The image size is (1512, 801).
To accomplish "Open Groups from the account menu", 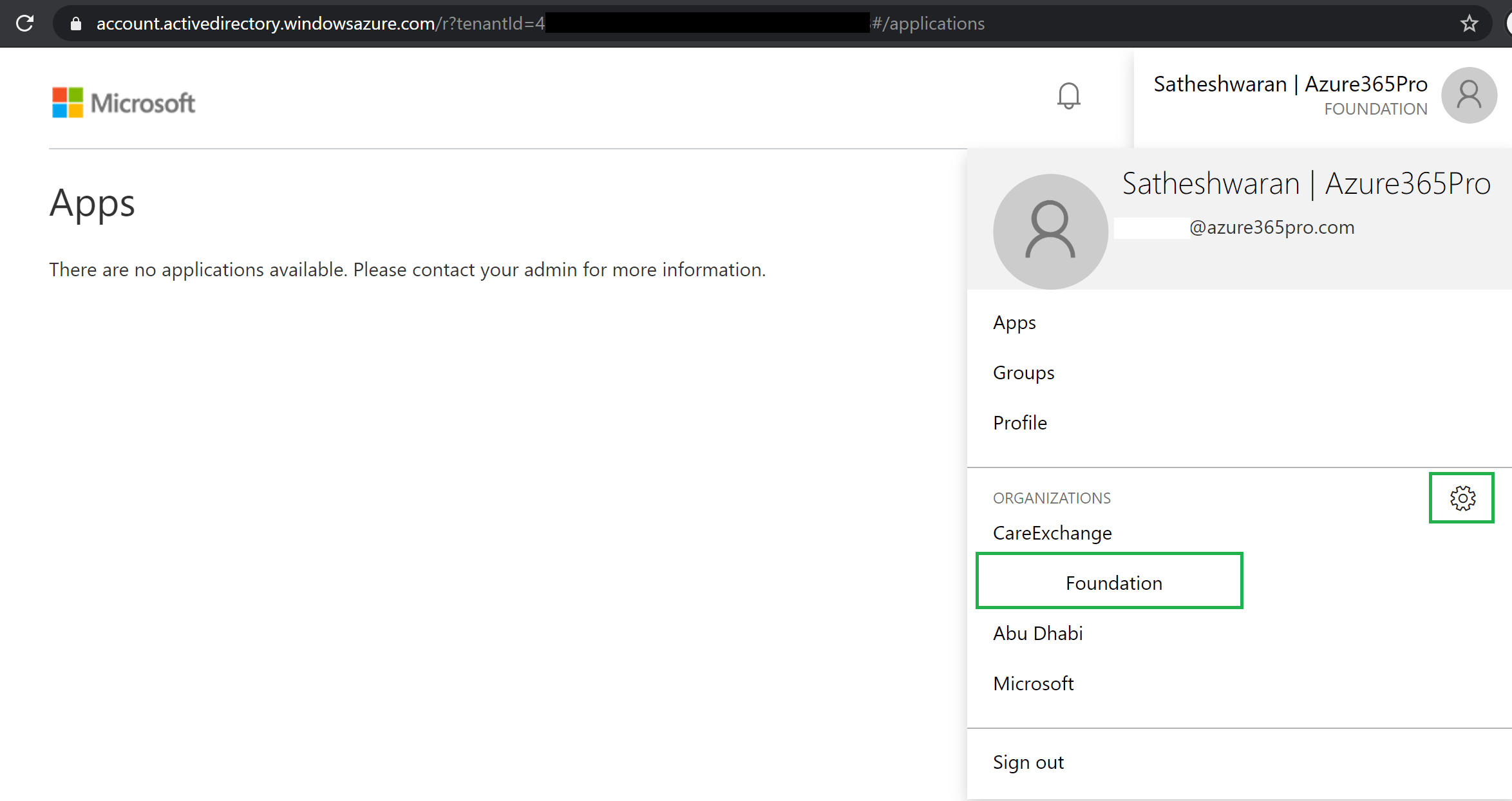I will 1023,373.
